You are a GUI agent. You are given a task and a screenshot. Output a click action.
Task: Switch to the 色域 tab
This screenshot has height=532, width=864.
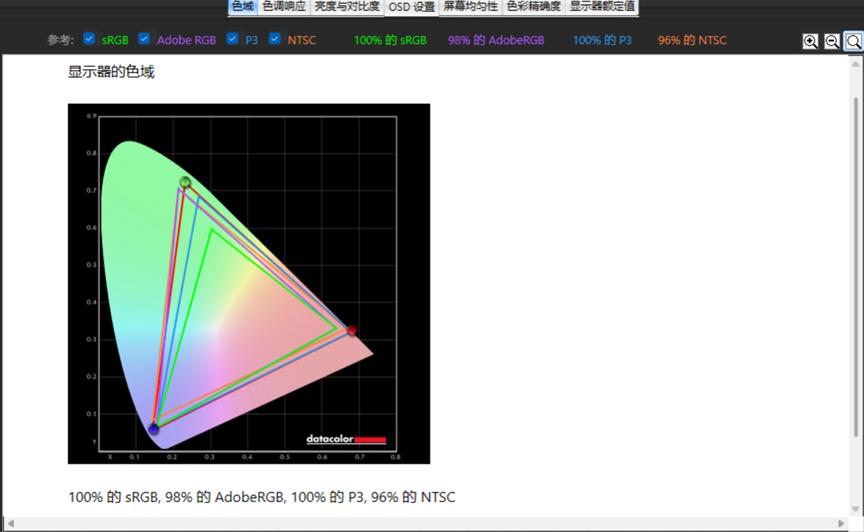click(x=242, y=6)
